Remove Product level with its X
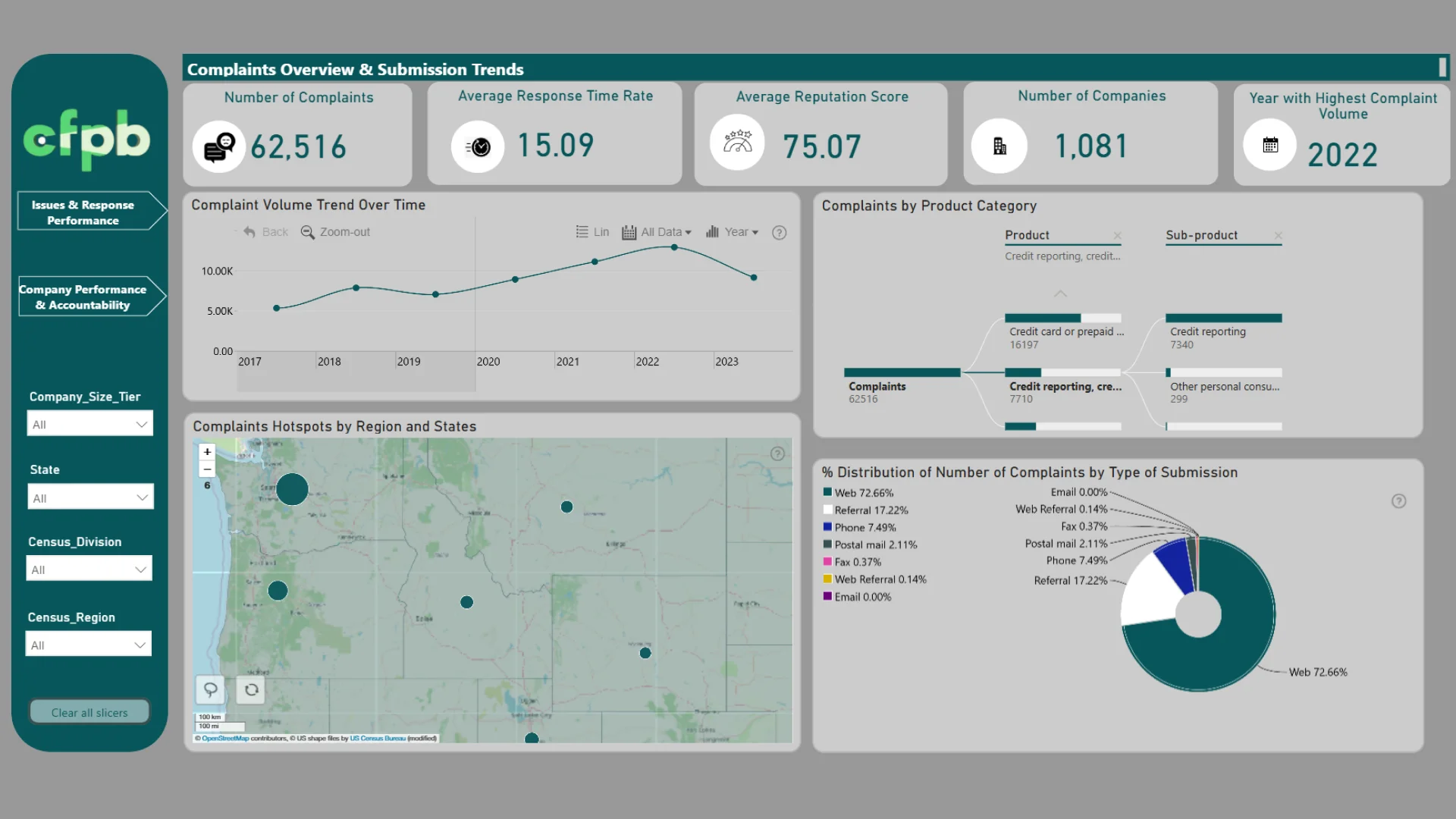The width and height of the screenshot is (1456, 819). [x=1117, y=236]
